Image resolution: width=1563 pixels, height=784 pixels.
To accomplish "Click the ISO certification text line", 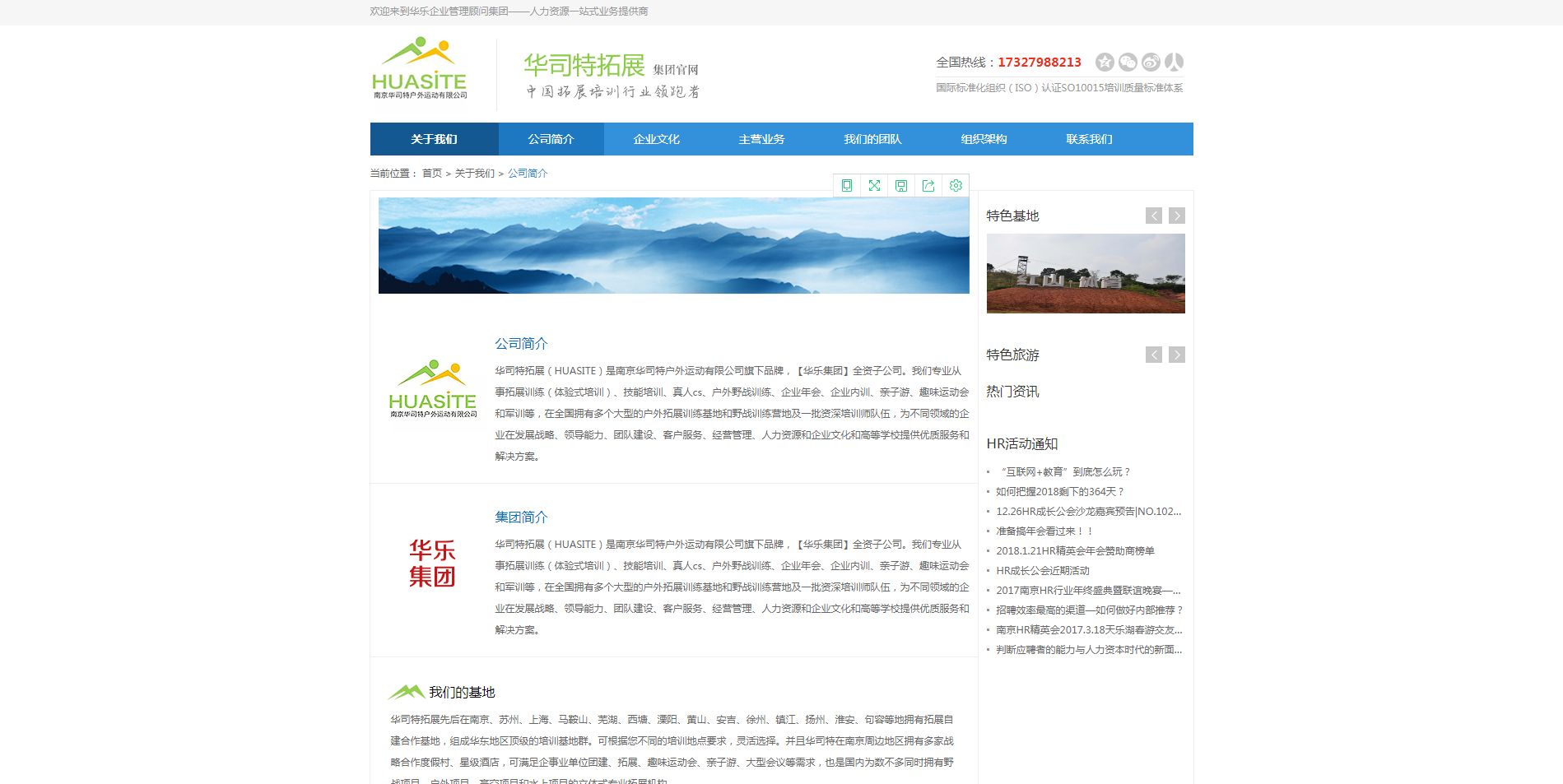I will pyautogui.click(x=1059, y=88).
